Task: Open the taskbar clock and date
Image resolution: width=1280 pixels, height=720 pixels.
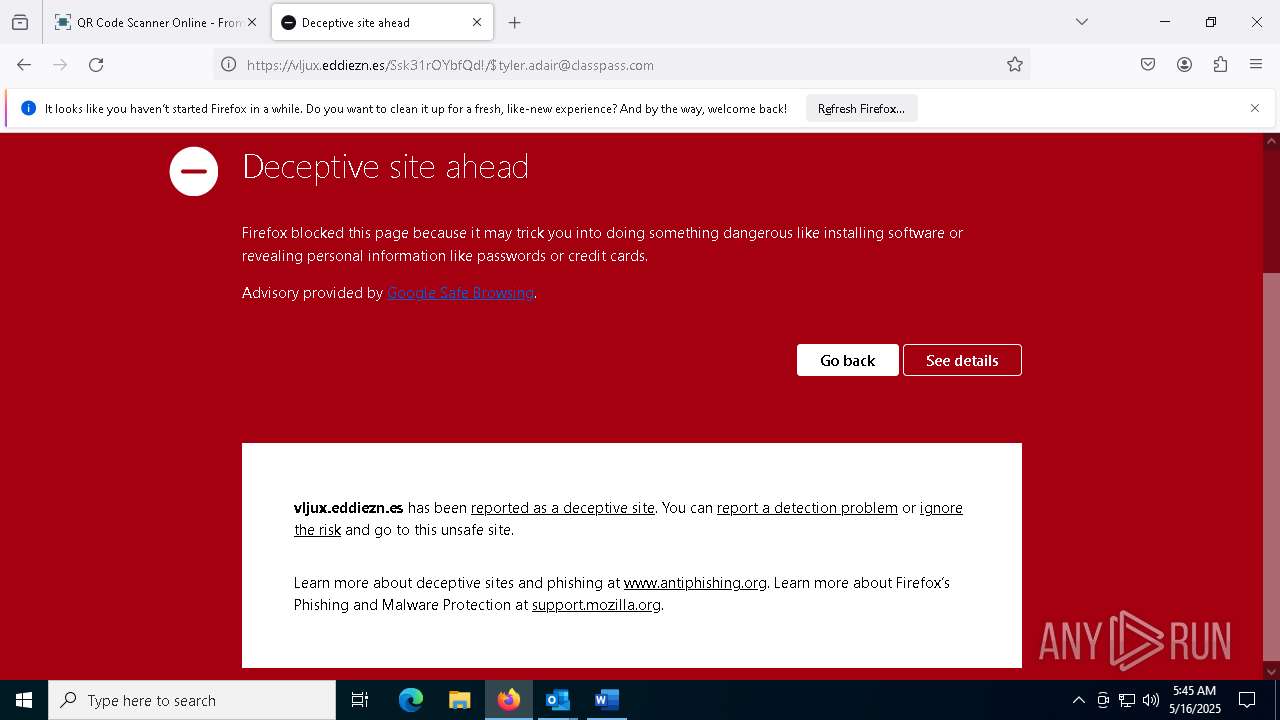Action: 1195,700
